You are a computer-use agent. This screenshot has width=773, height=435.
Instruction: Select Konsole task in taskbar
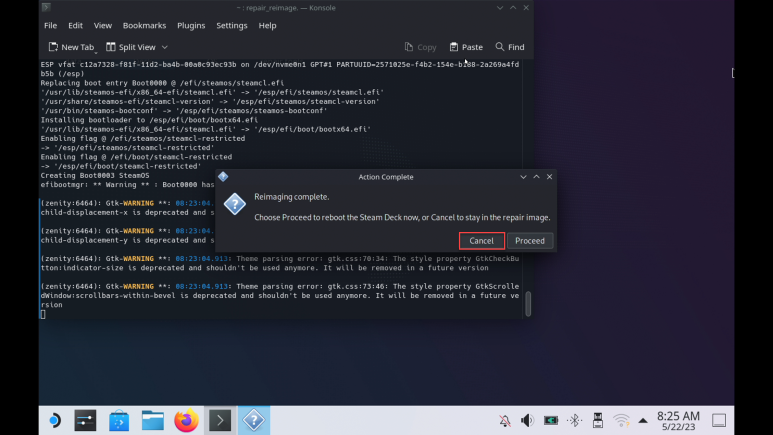(220, 420)
